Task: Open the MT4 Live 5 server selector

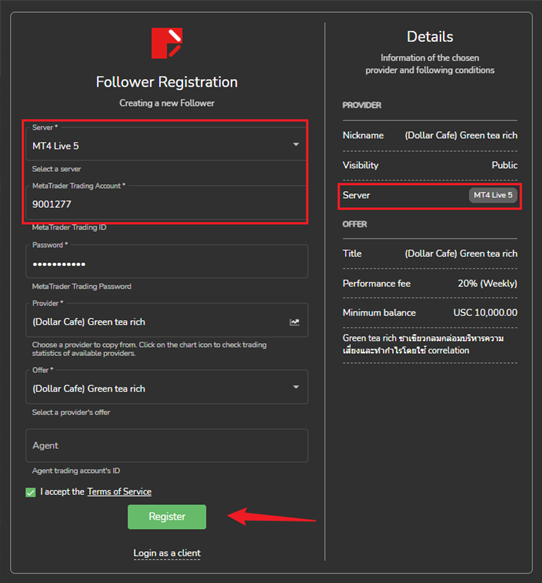Action: tap(167, 144)
